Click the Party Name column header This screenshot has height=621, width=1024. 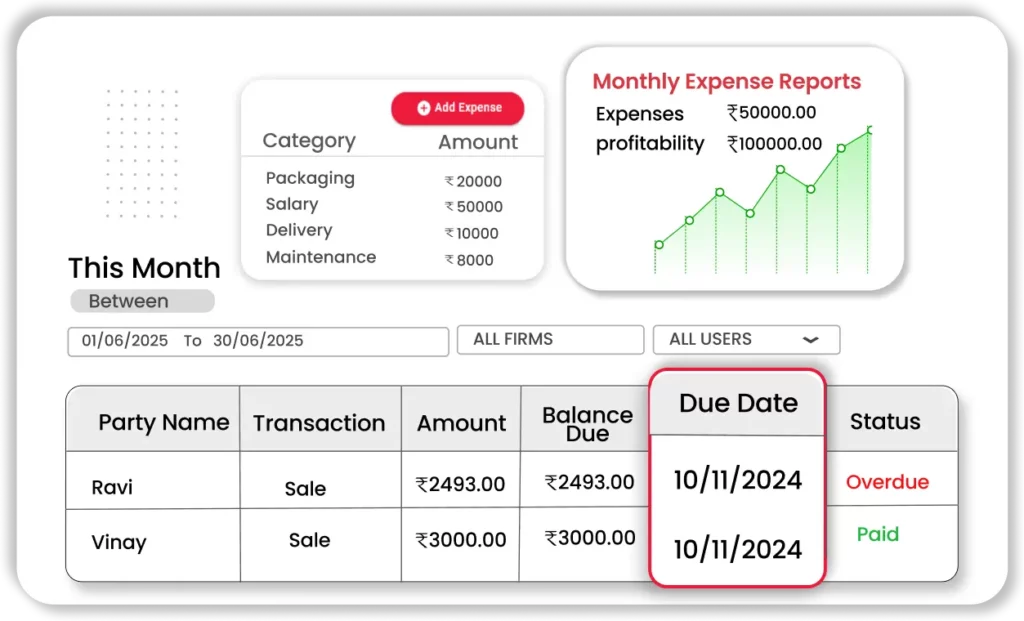pos(163,422)
